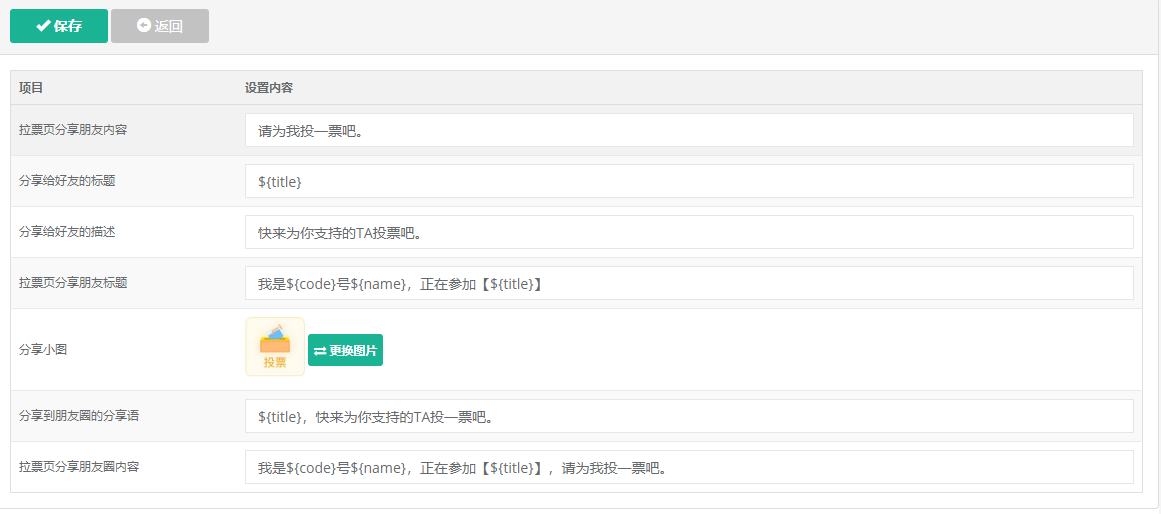Click the 分享给好友的标题 row label
Viewport: 1161px width, 514px height.
click(x=67, y=181)
